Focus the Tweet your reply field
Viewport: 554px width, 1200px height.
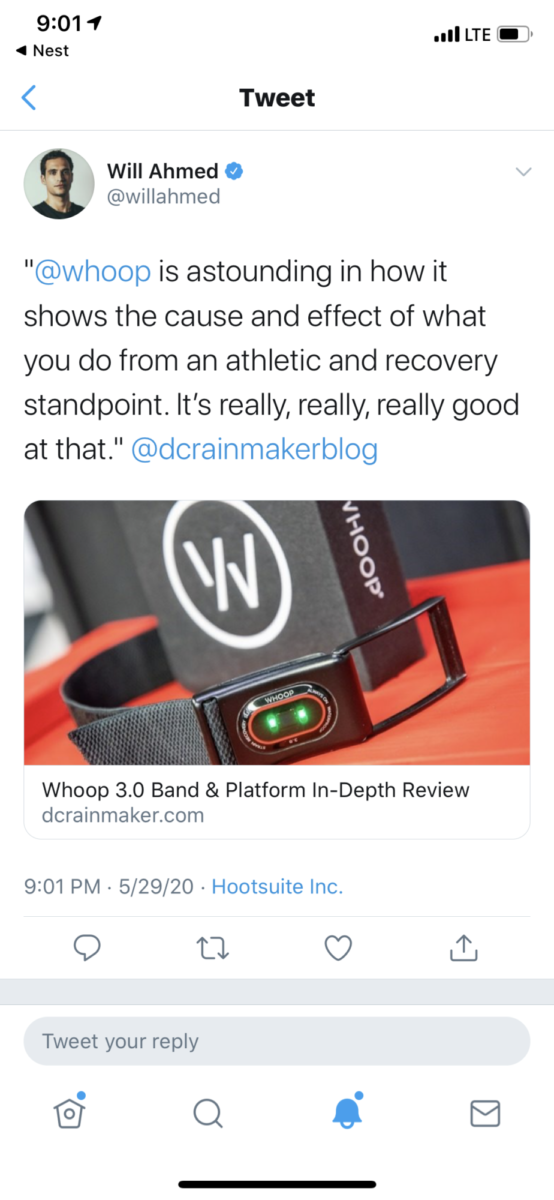(x=277, y=1041)
